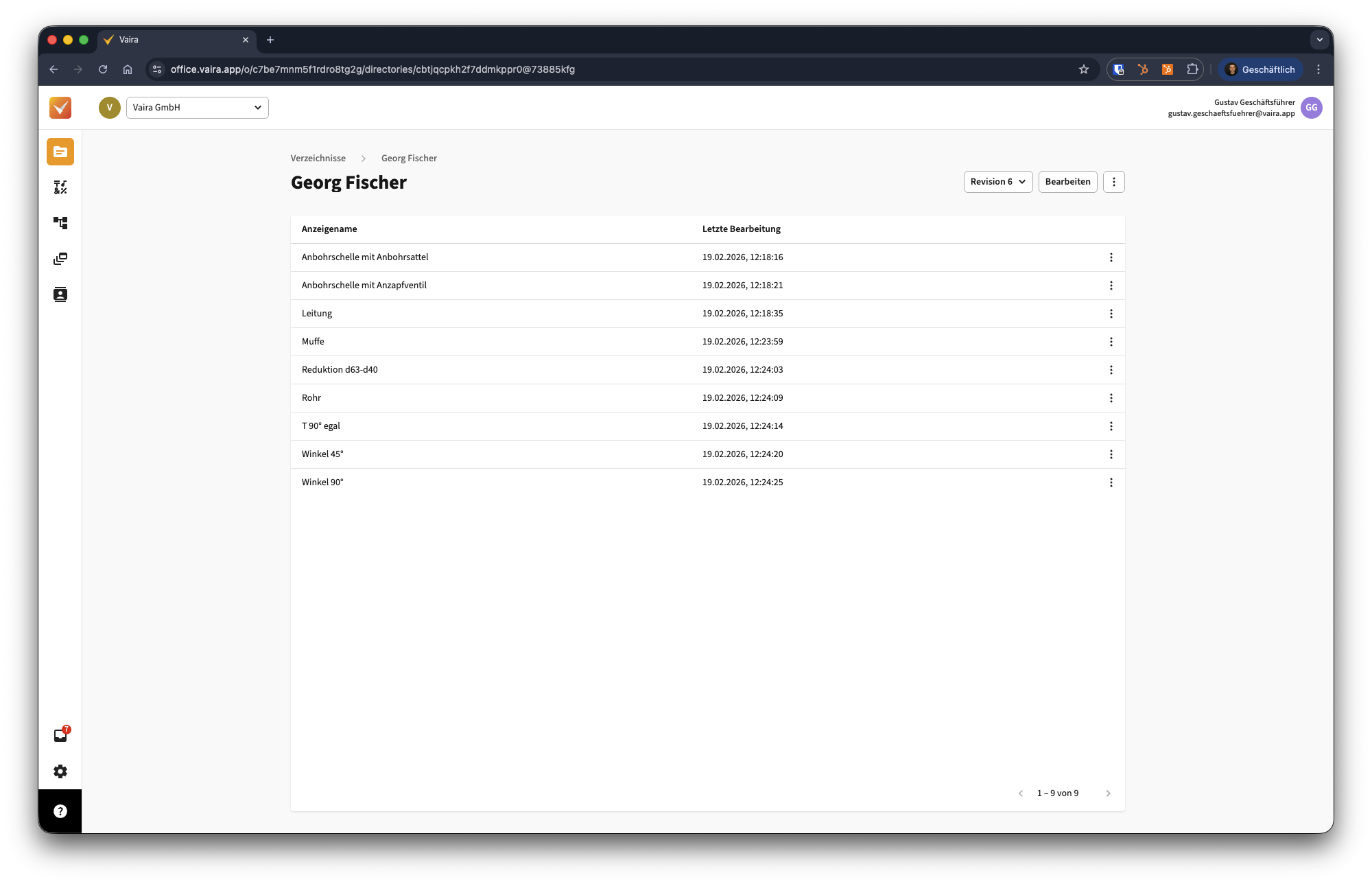The height and width of the screenshot is (884, 1372).
Task: Click the stacked layers sidebar icon
Action: point(60,259)
